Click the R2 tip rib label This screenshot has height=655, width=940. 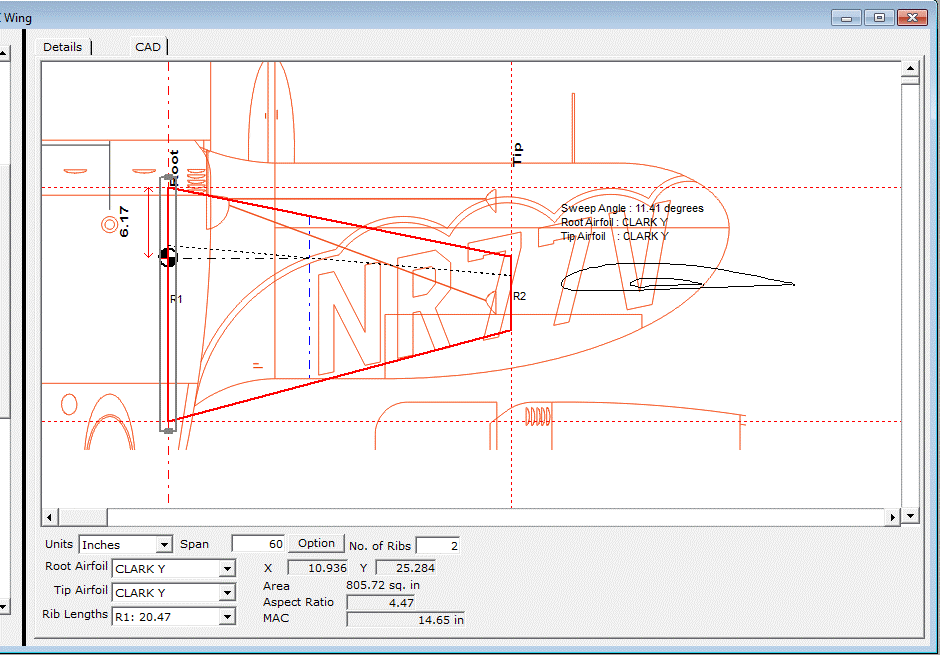[519, 297]
